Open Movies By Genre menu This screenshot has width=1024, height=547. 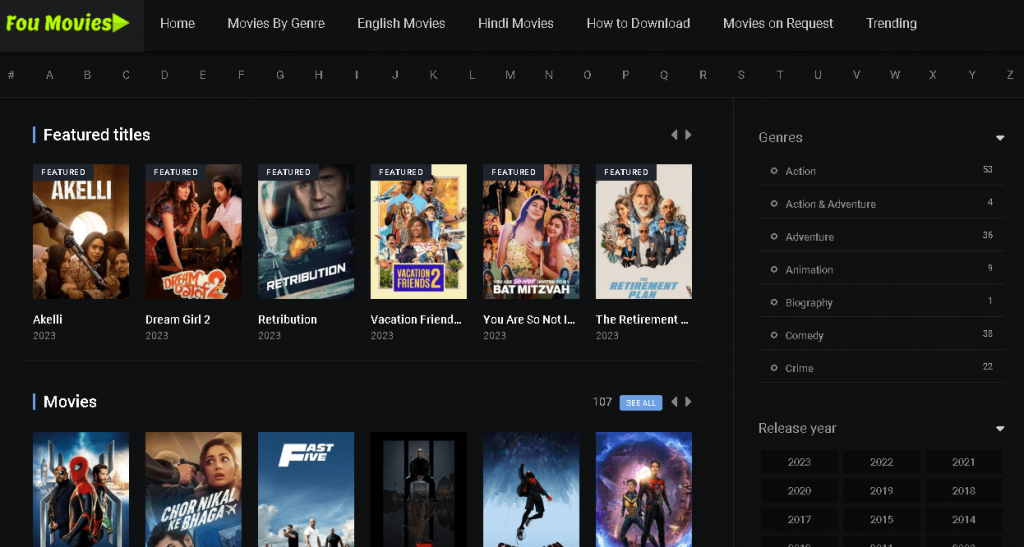click(276, 23)
